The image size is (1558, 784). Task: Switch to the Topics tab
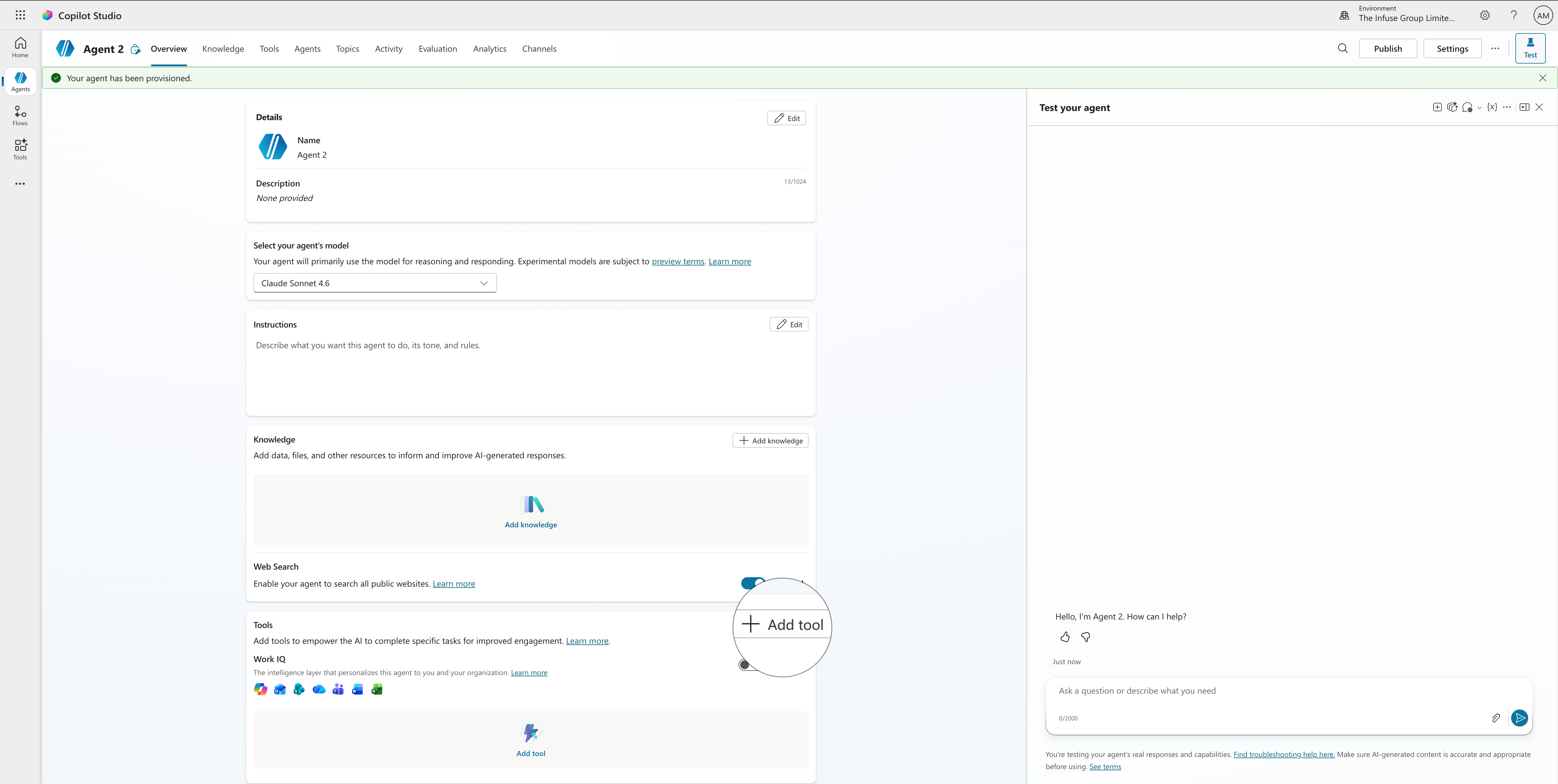click(x=348, y=49)
